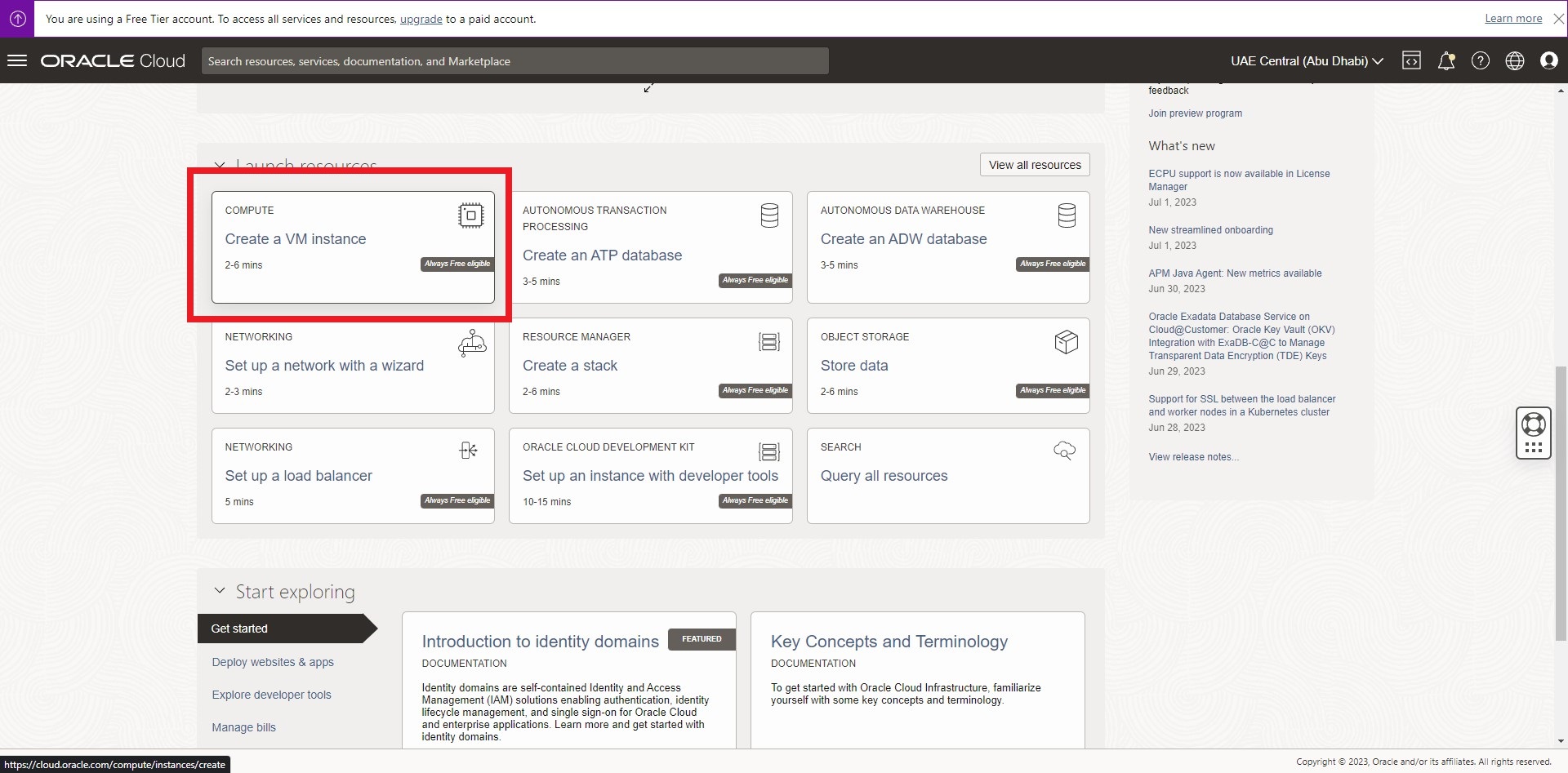The height and width of the screenshot is (773, 1568).
Task: Click the networking wizard icon
Action: (471, 343)
